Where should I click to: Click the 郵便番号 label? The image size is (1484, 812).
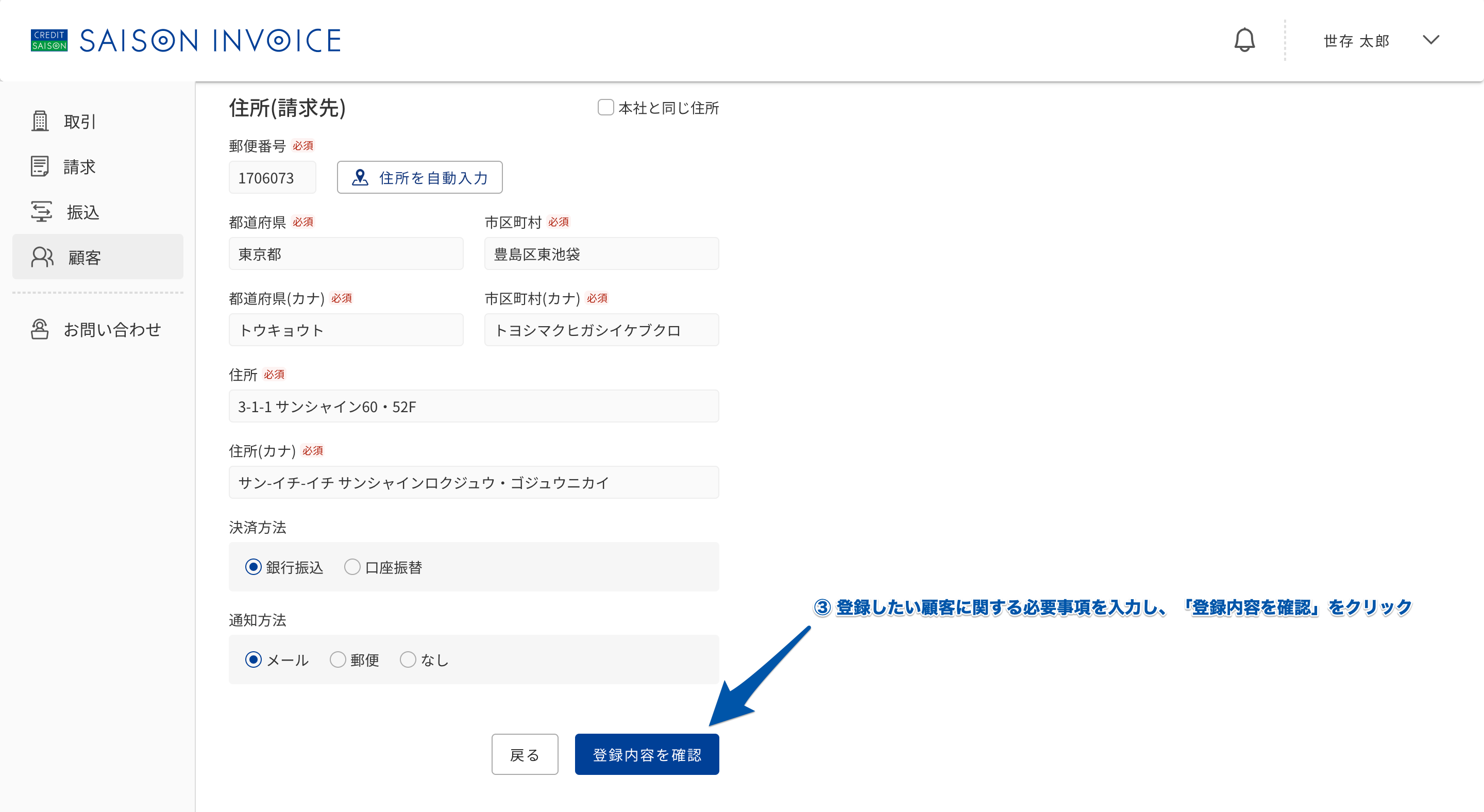[257, 146]
